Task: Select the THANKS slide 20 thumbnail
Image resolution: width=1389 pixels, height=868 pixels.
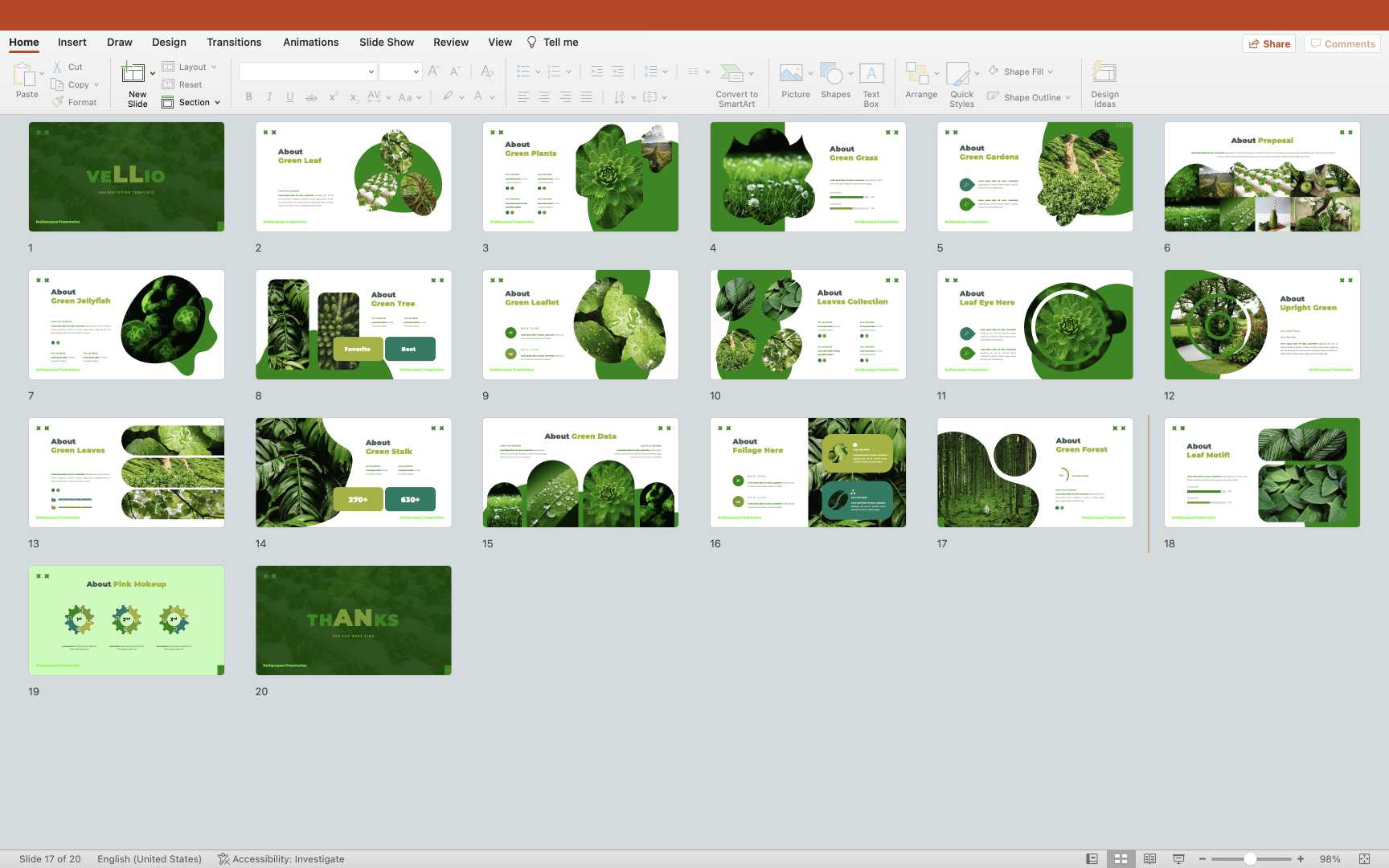Action: 354,620
